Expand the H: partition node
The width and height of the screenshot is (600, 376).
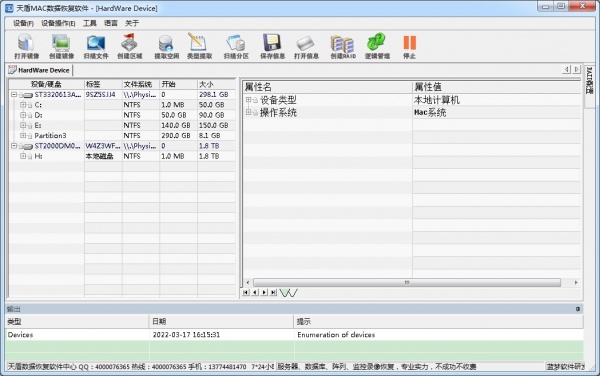tap(23, 156)
